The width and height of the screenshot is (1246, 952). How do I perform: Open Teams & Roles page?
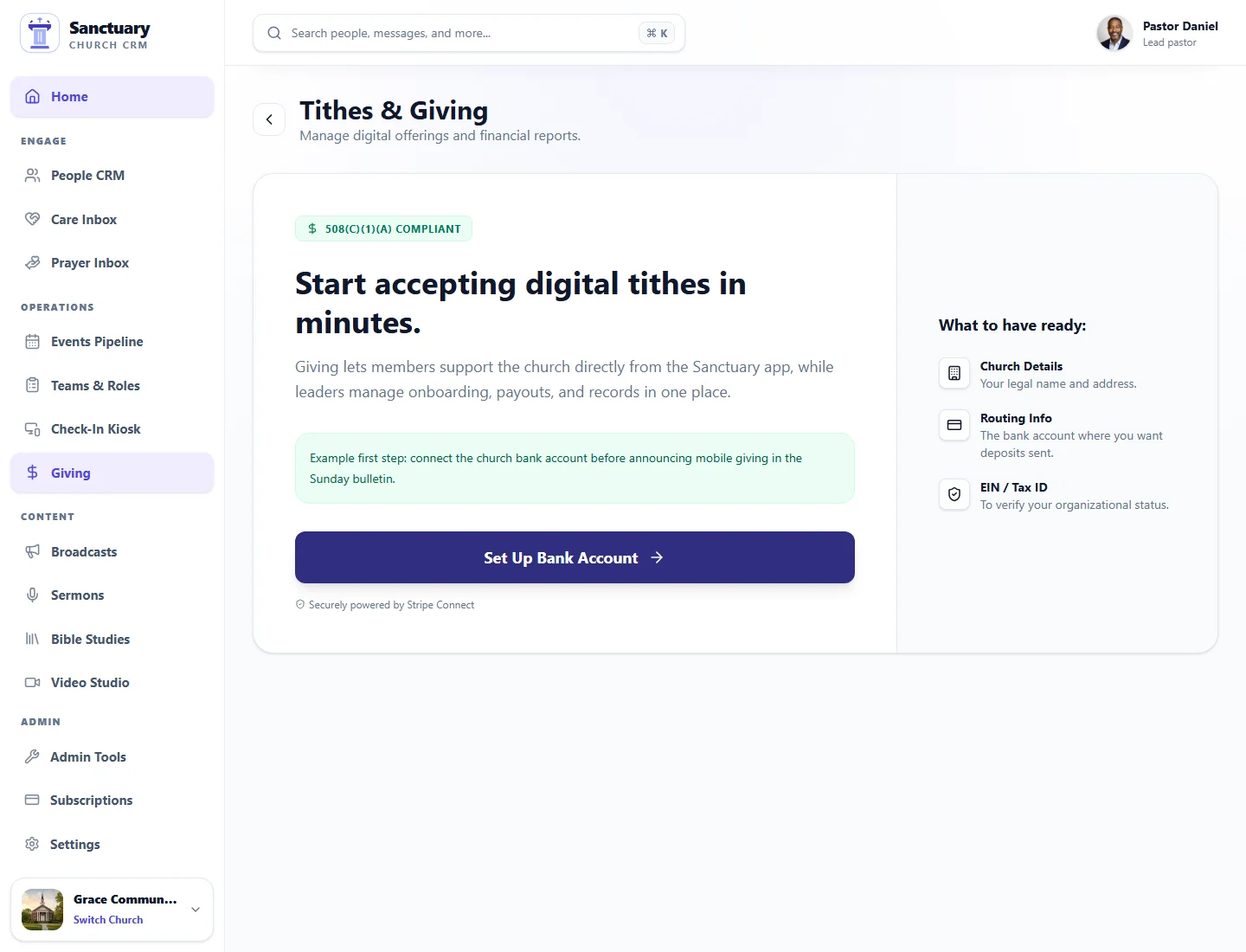tap(112, 385)
